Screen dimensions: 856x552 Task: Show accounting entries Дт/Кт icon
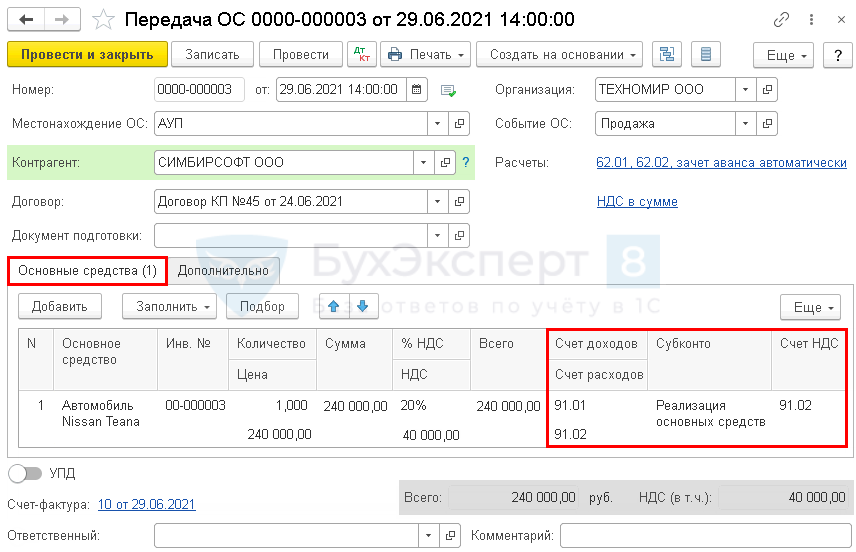[359, 55]
